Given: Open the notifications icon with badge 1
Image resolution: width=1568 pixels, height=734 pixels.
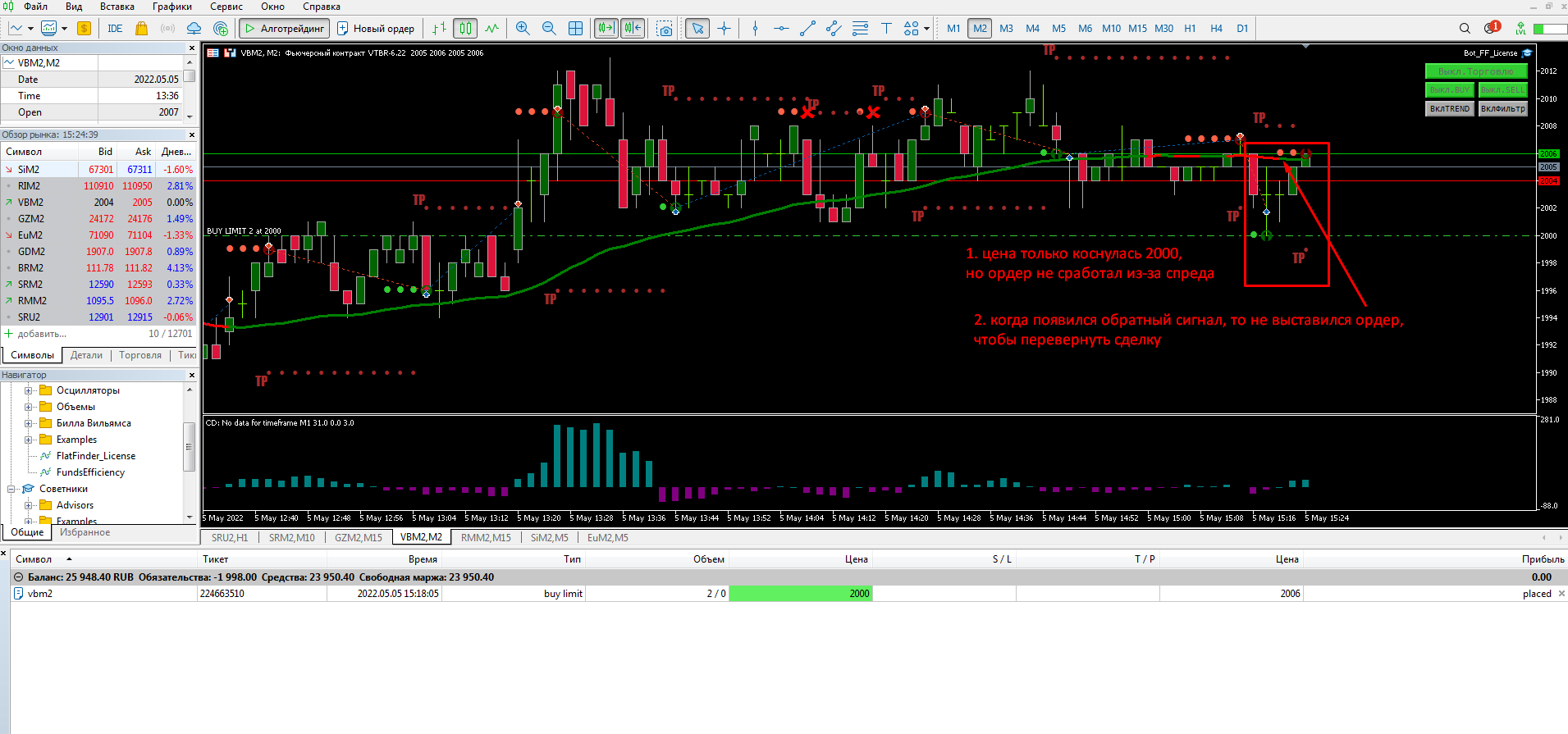Looking at the screenshot, I should tap(1492, 28).
